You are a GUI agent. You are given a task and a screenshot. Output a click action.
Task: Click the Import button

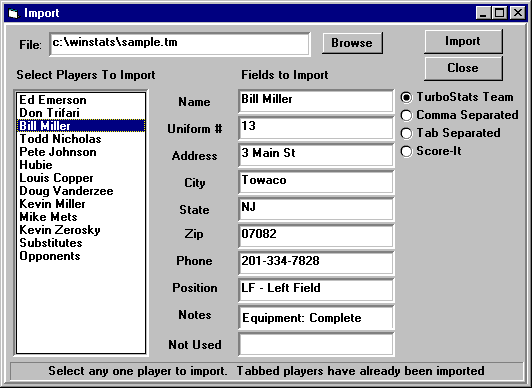tap(463, 41)
